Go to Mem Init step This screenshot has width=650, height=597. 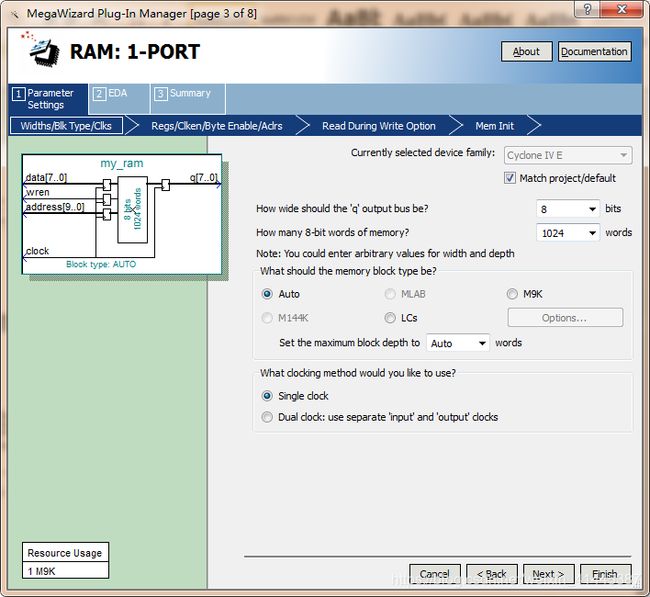point(494,126)
